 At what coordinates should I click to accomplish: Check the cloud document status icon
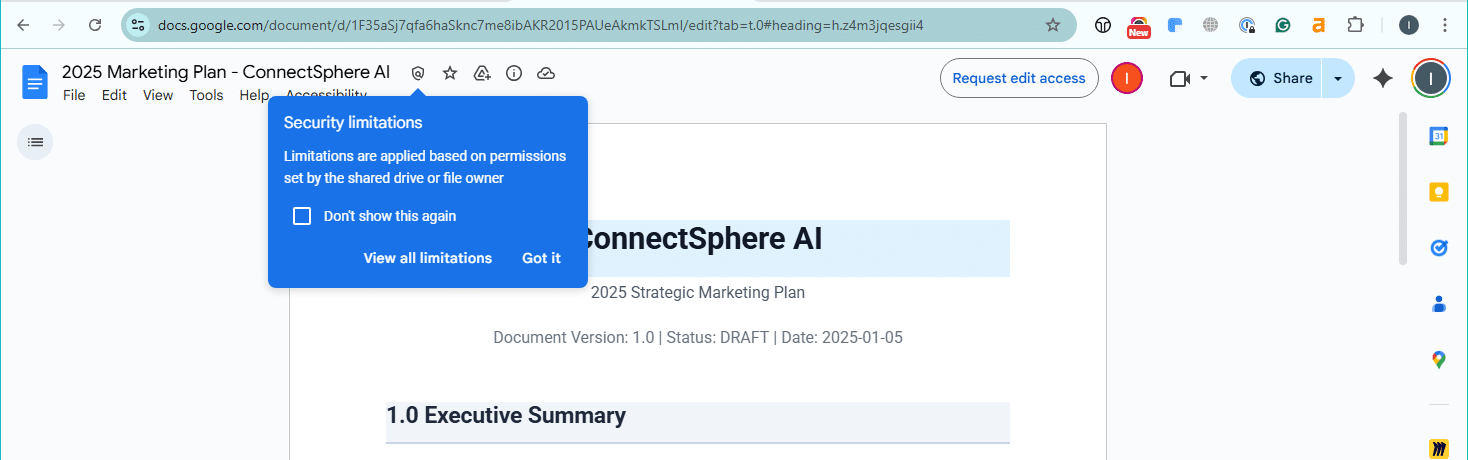coord(546,73)
